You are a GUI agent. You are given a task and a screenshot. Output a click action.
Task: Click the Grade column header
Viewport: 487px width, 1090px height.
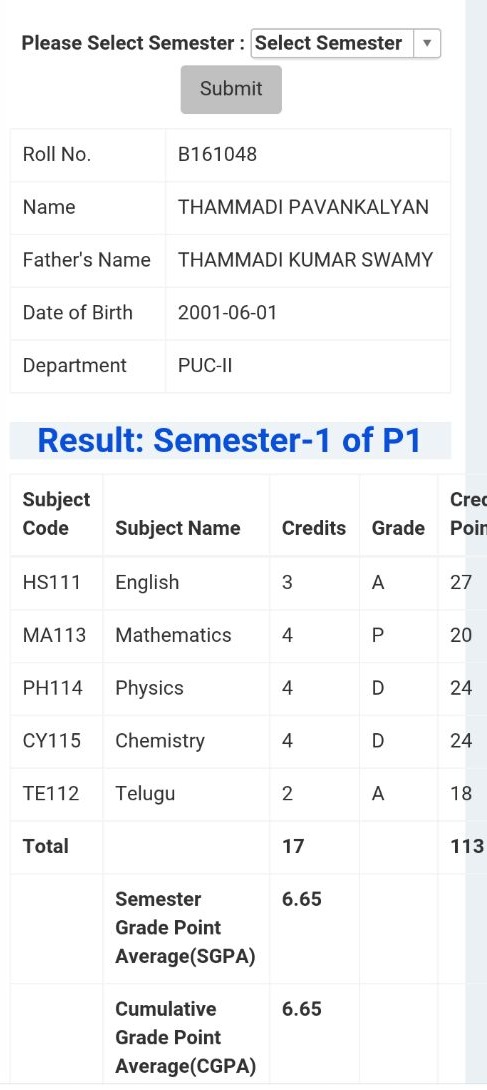(398, 528)
